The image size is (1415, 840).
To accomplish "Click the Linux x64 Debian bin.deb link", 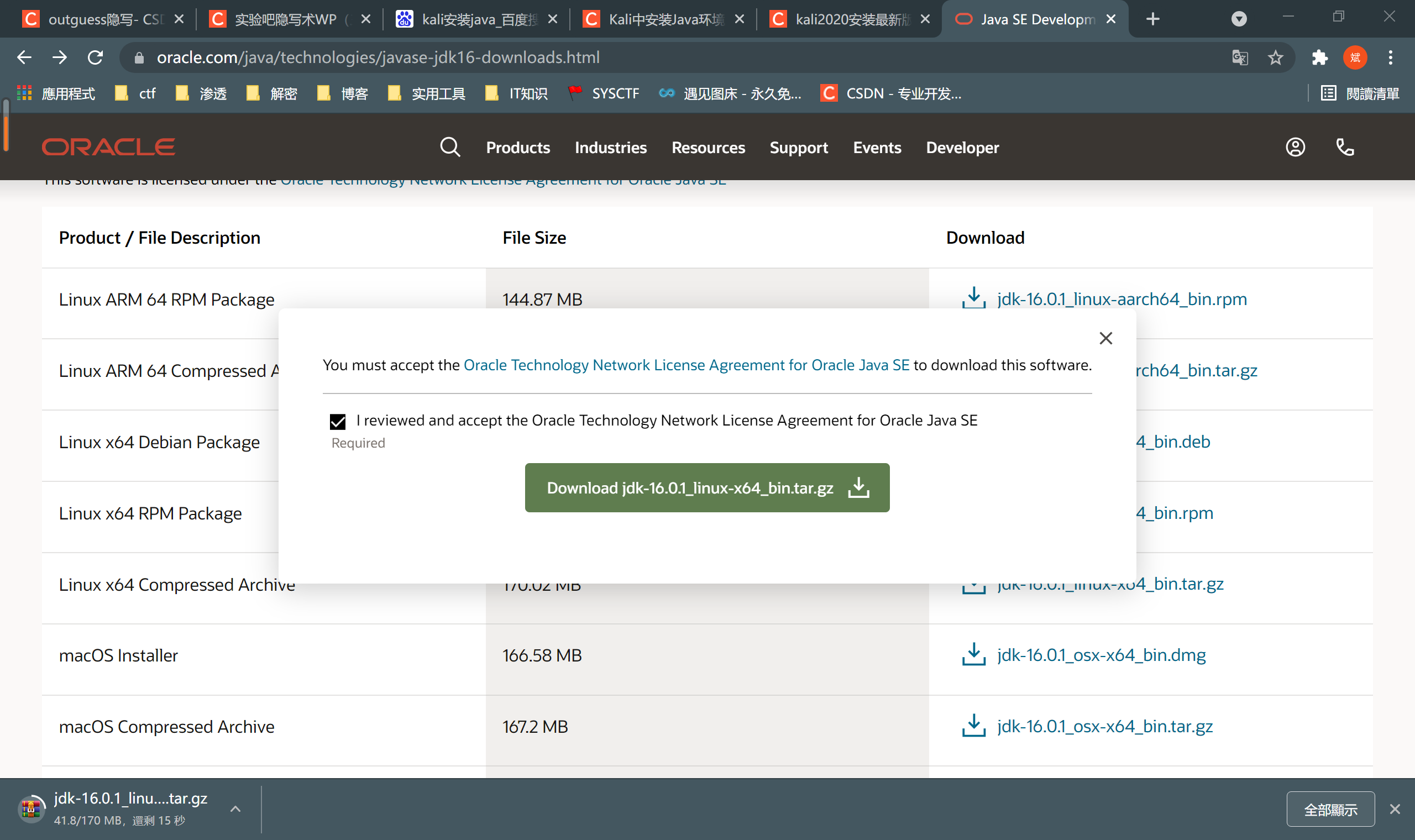I will pyautogui.click(x=1173, y=442).
